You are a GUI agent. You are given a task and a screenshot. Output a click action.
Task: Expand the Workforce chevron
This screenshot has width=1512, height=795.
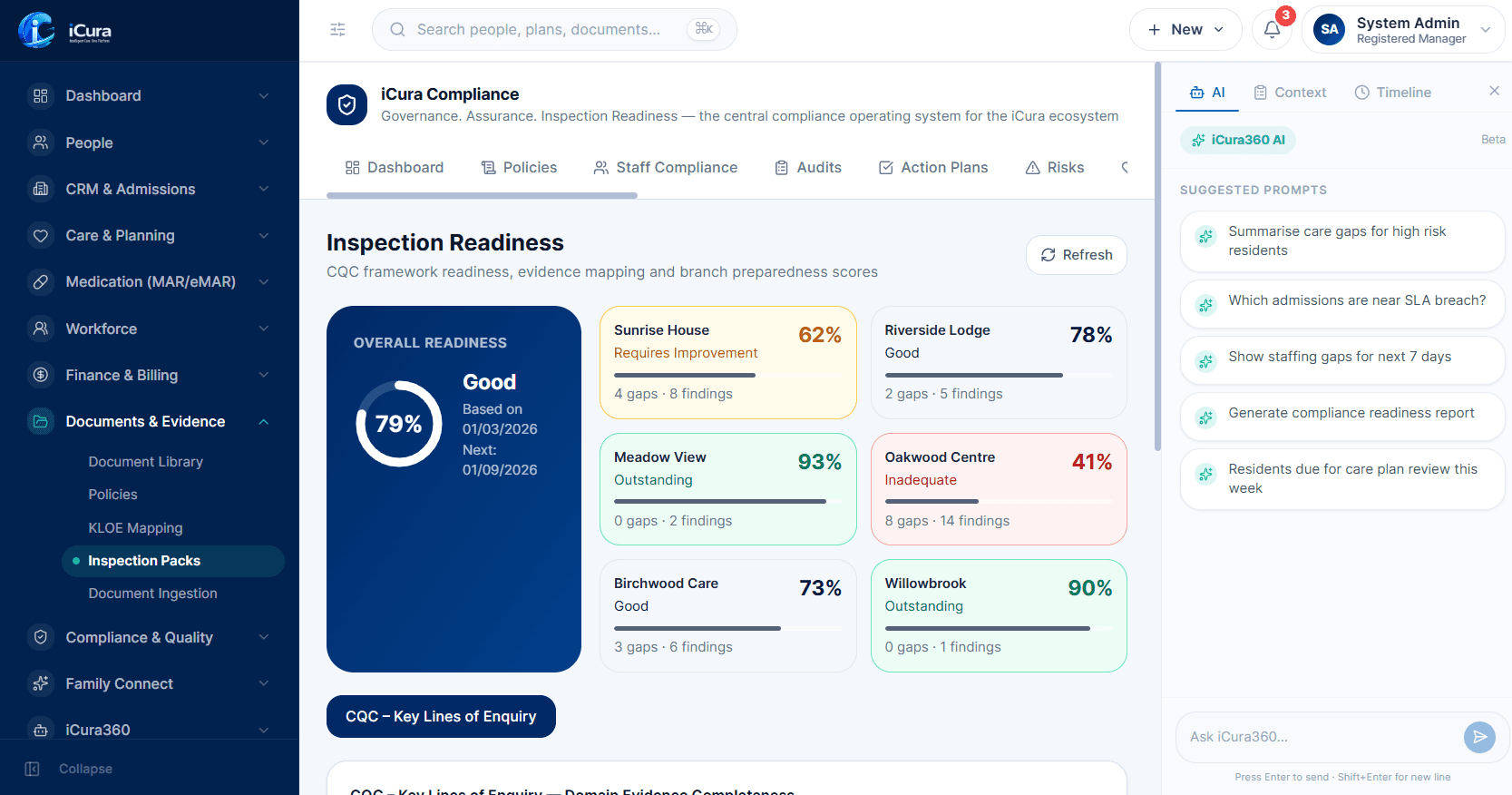[264, 329]
